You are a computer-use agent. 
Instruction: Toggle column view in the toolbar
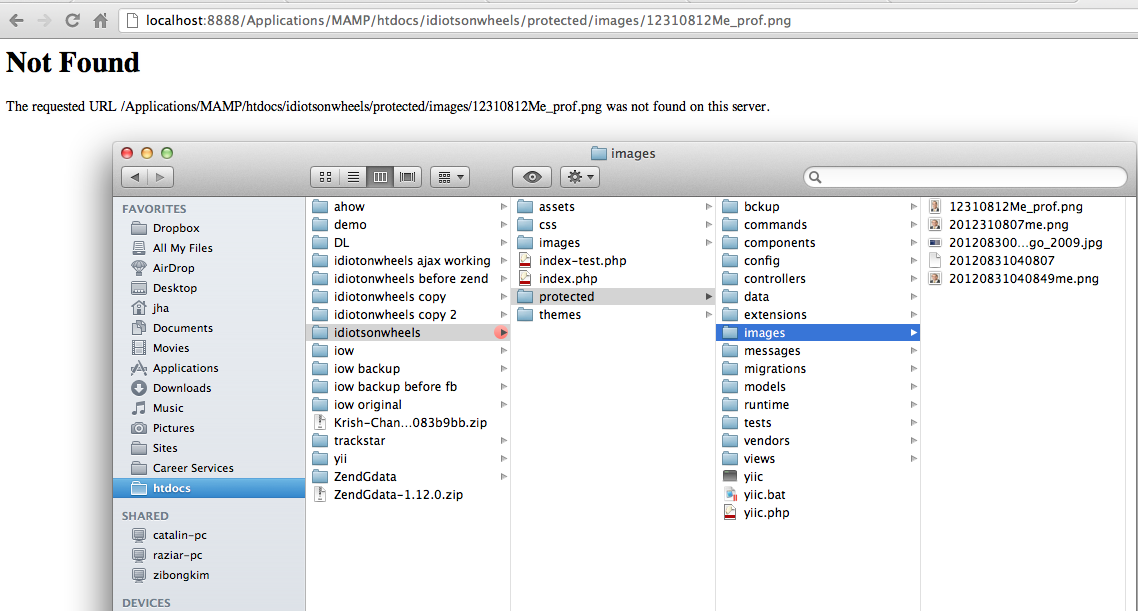380,176
